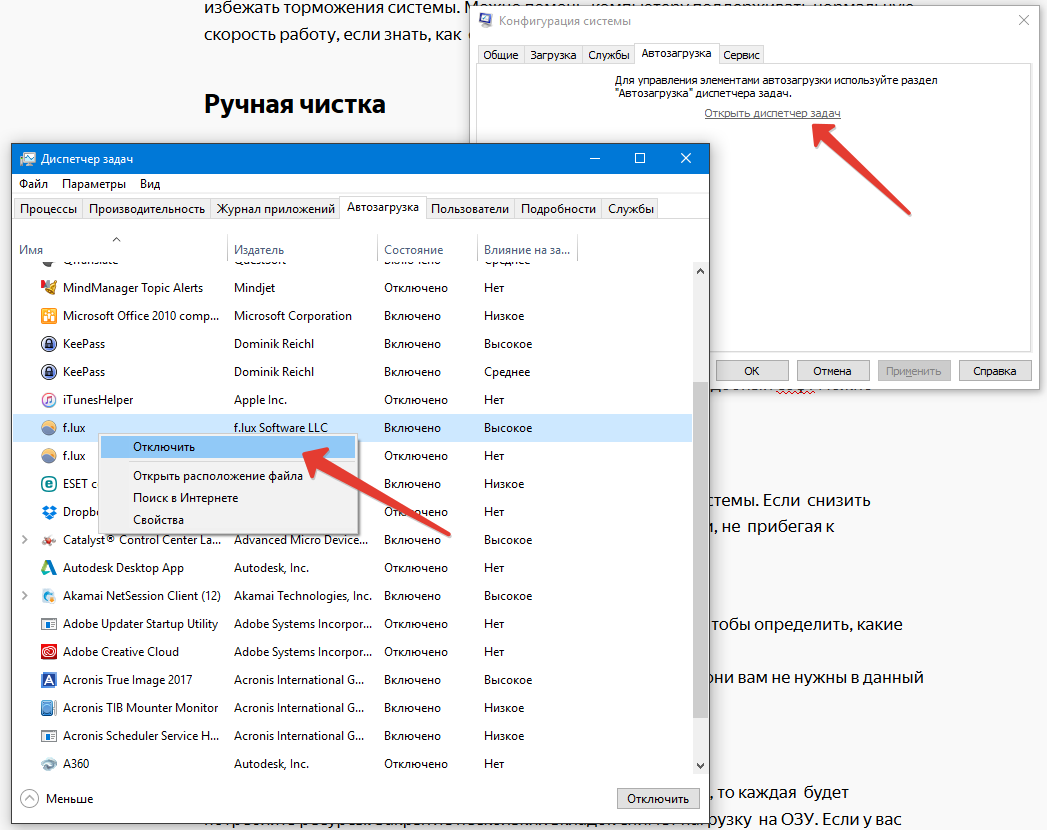1047x830 pixels.
Task: Click the ESET icon
Action: coord(49,484)
